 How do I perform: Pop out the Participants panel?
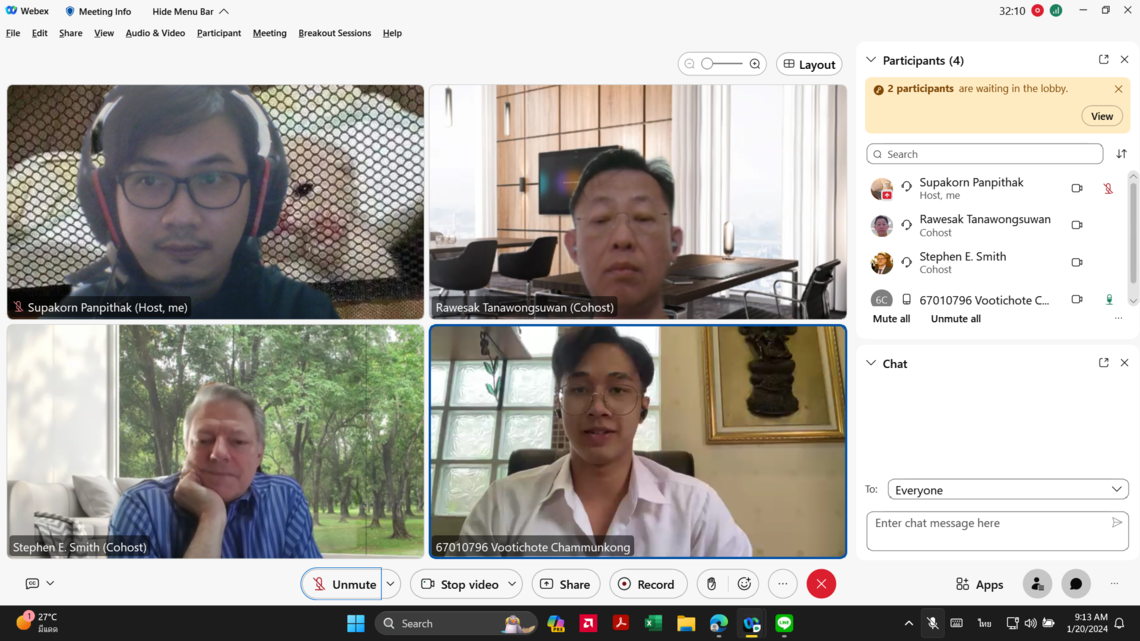pyautogui.click(x=1103, y=60)
